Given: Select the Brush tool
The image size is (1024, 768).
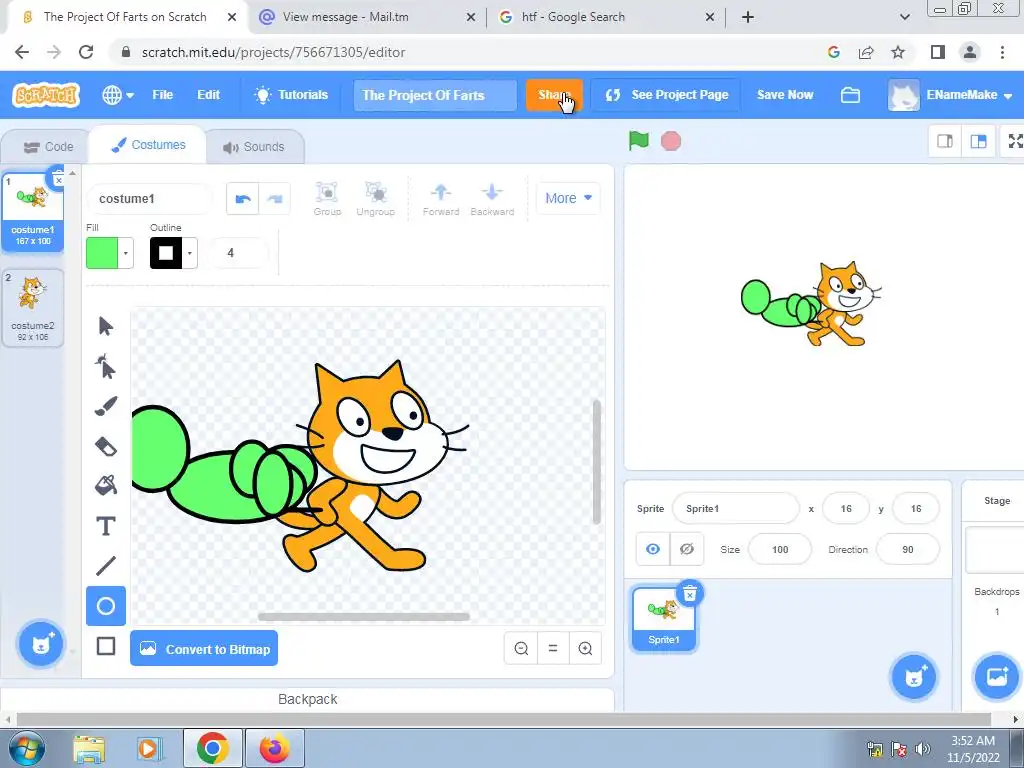Looking at the screenshot, I should pos(106,406).
